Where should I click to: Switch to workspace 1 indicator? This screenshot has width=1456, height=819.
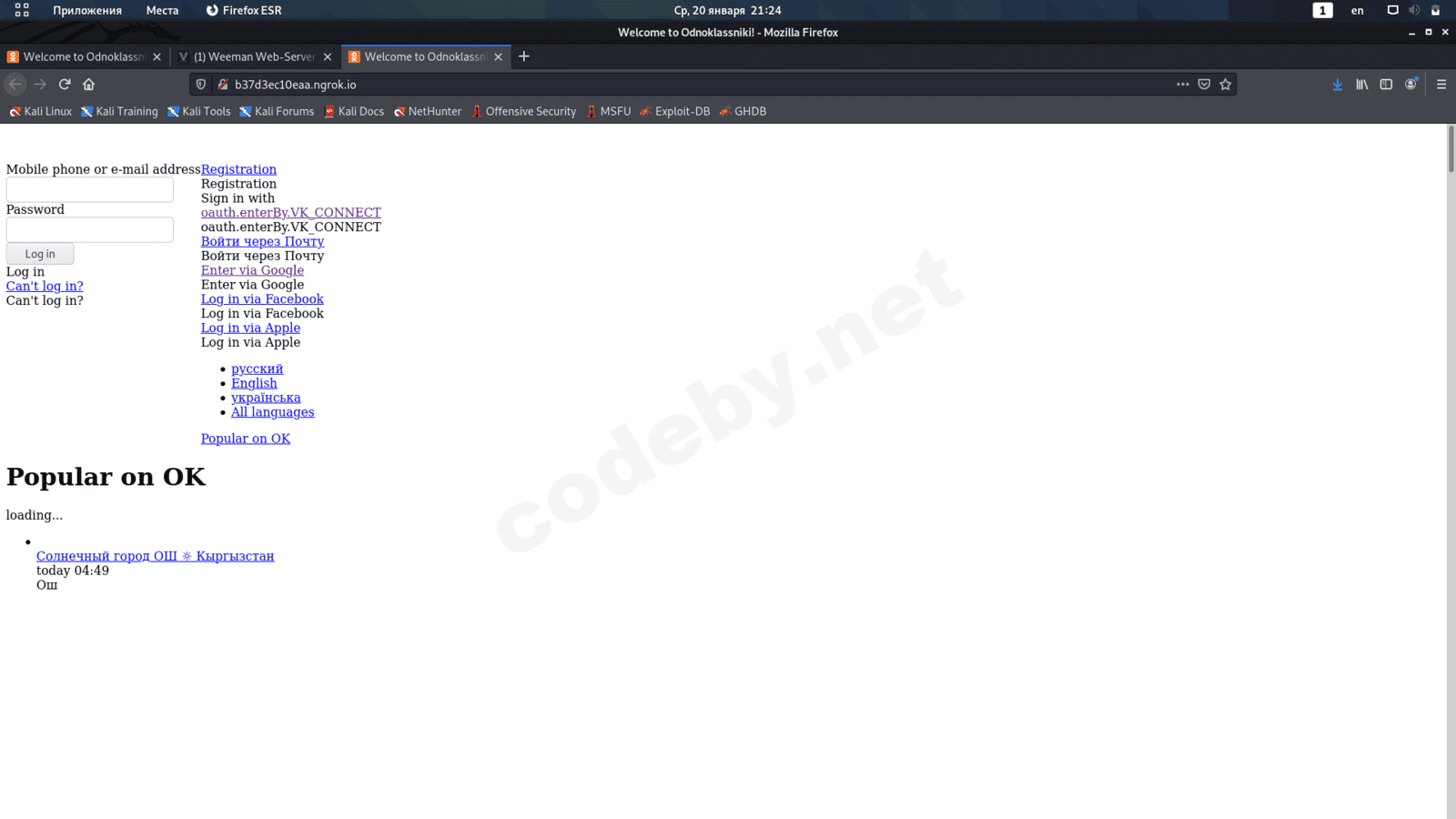click(x=1322, y=10)
